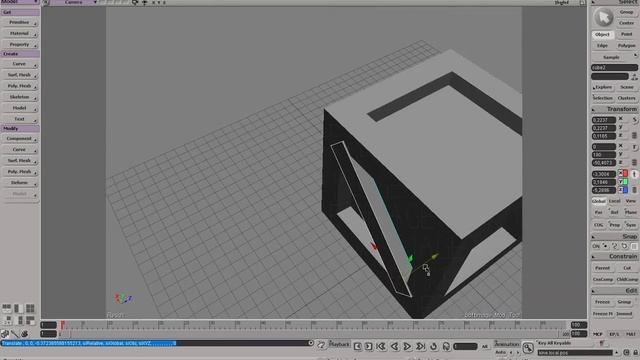Click the Scene button
The width and height of the screenshot is (640, 360).
click(627, 87)
